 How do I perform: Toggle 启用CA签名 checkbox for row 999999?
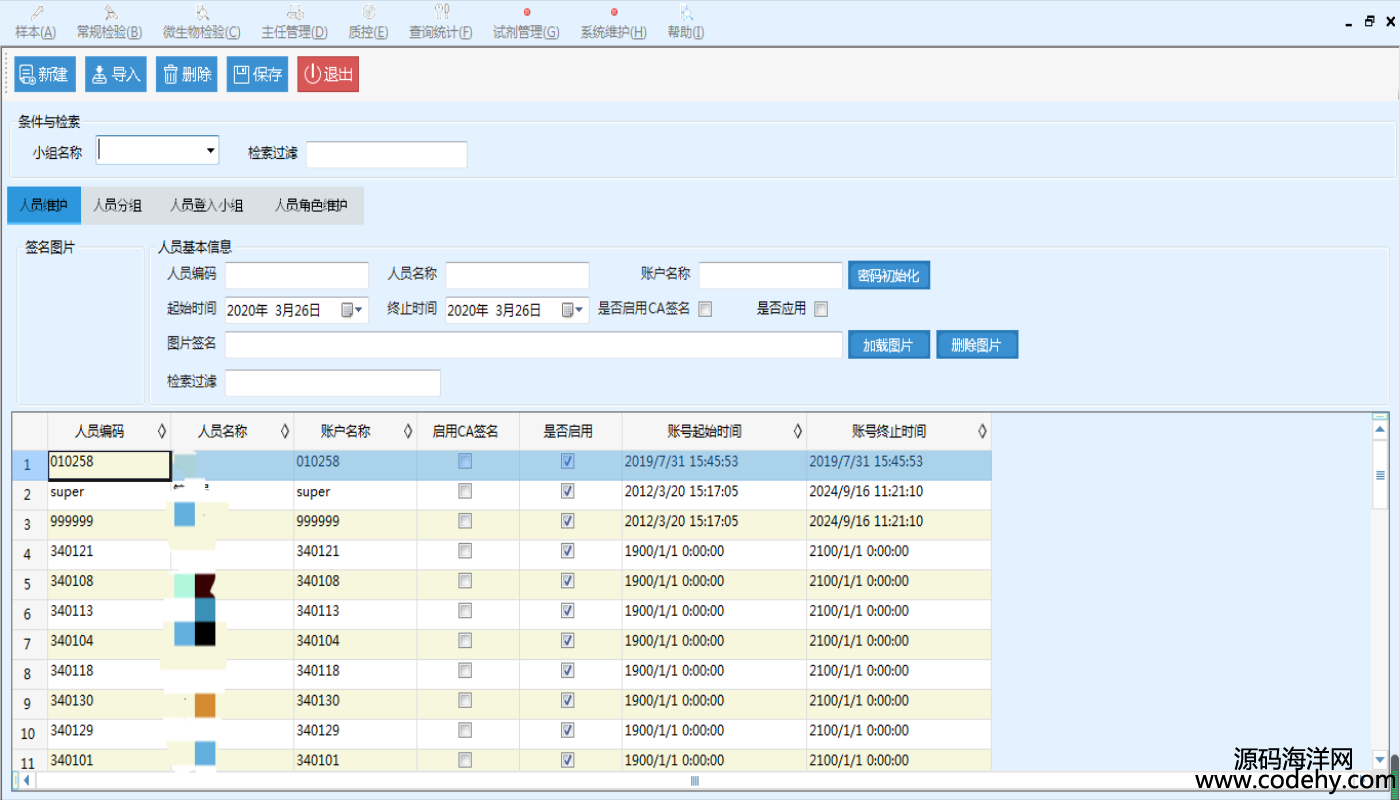pos(465,521)
